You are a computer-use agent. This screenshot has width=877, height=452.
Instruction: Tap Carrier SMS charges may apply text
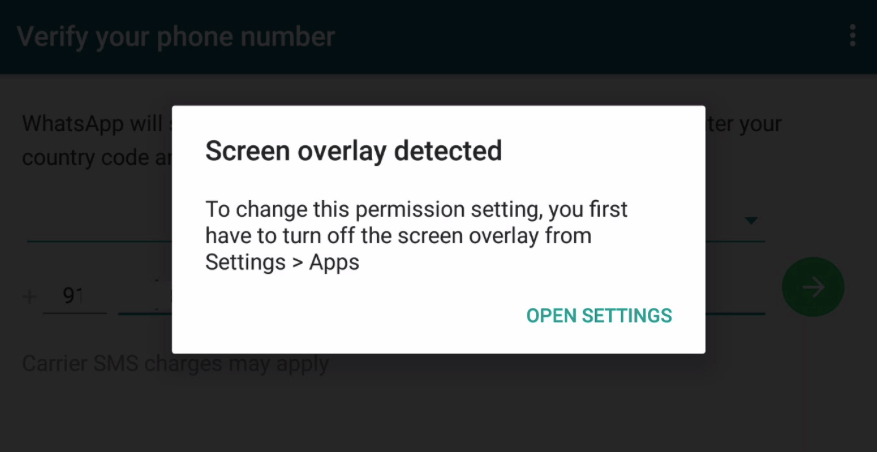[175, 364]
